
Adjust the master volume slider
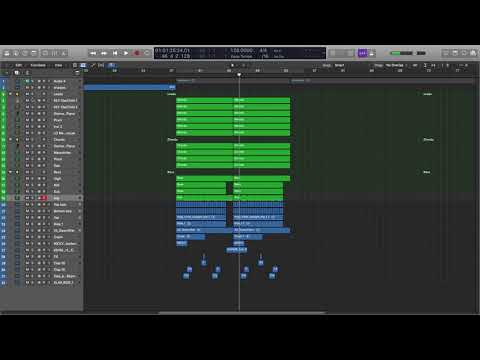[401, 53]
